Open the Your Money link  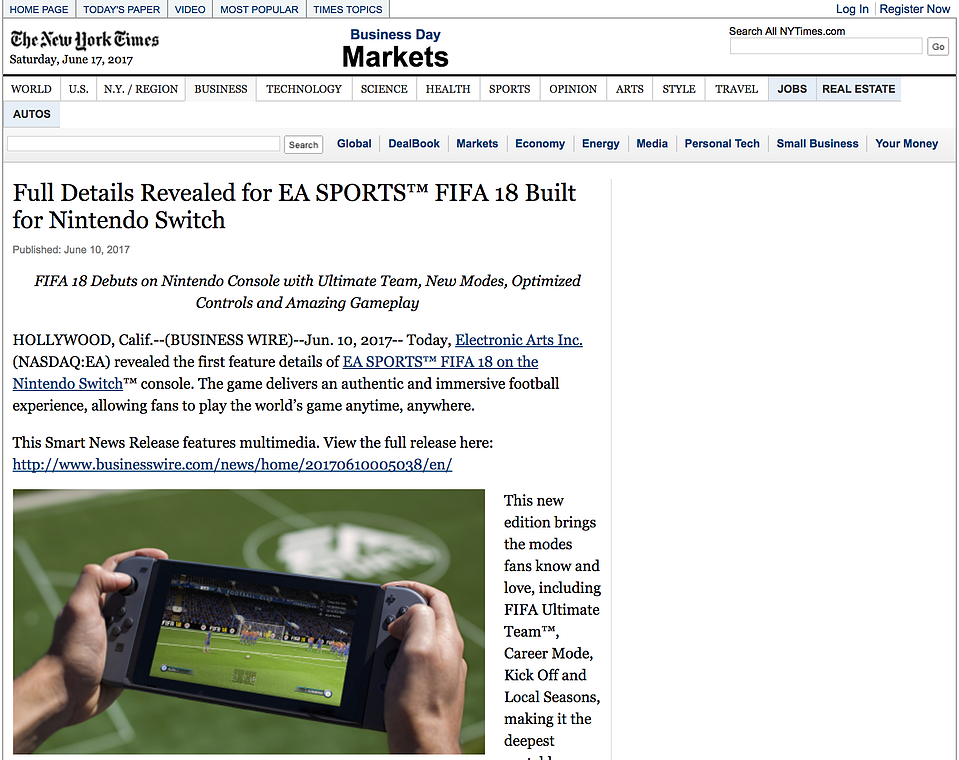(x=906, y=144)
